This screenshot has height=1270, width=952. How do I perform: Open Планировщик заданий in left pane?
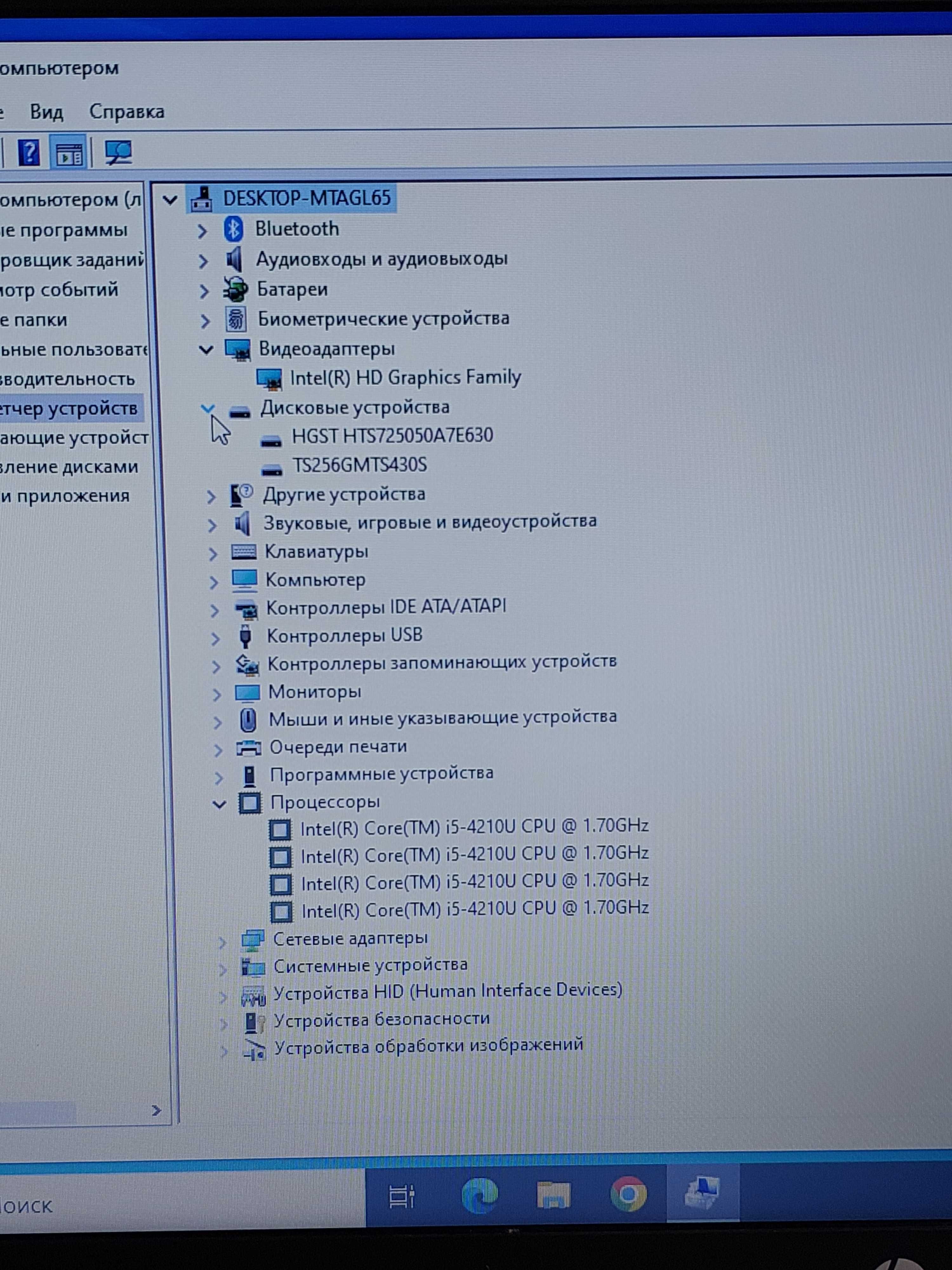(72, 260)
